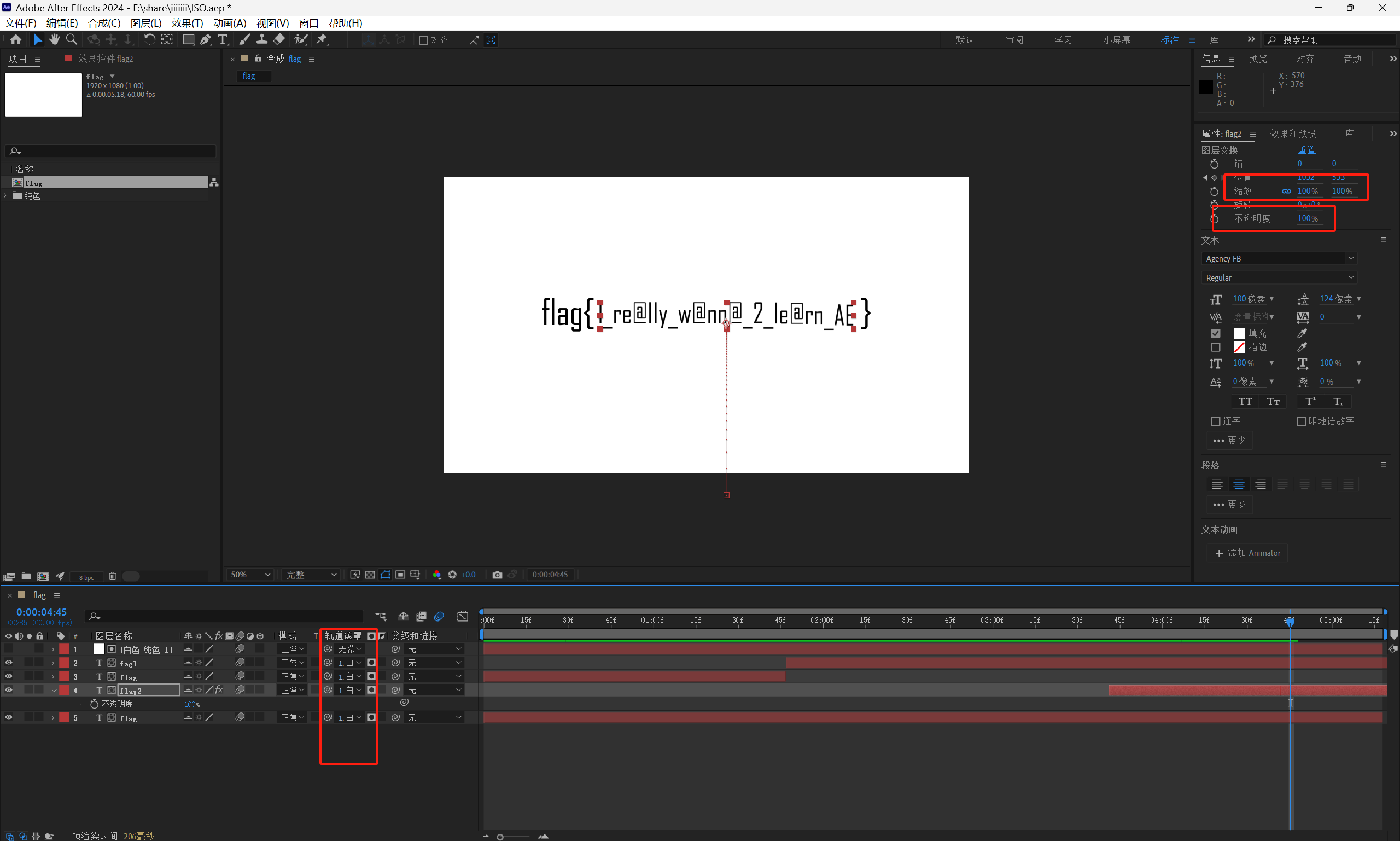This screenshot has width=1400, height=841.
Task: Click the 更多 button in paragraph section
Action: [1229, 504]
